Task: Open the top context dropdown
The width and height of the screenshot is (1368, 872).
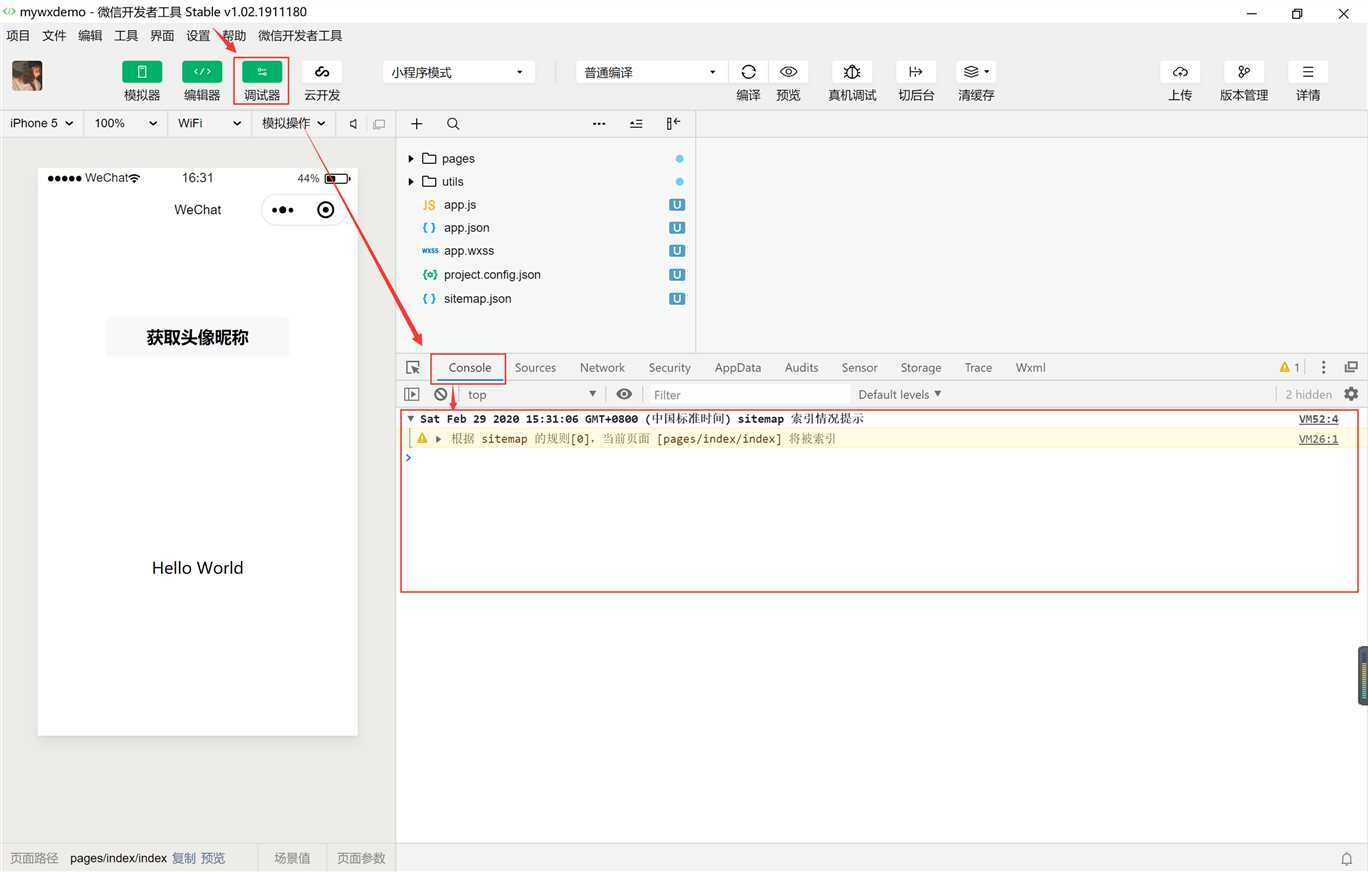Action: (x=531, y=394)
